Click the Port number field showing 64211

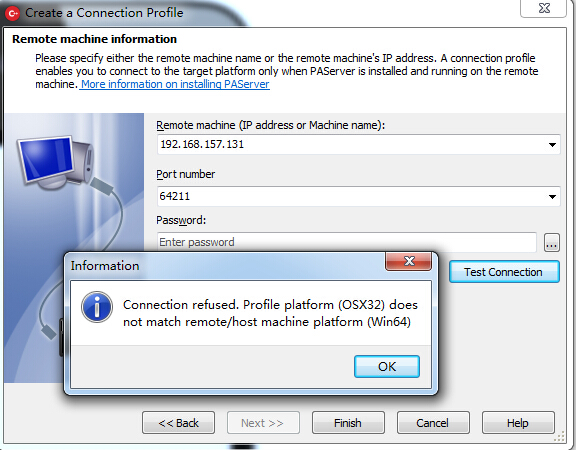(358, 196)
